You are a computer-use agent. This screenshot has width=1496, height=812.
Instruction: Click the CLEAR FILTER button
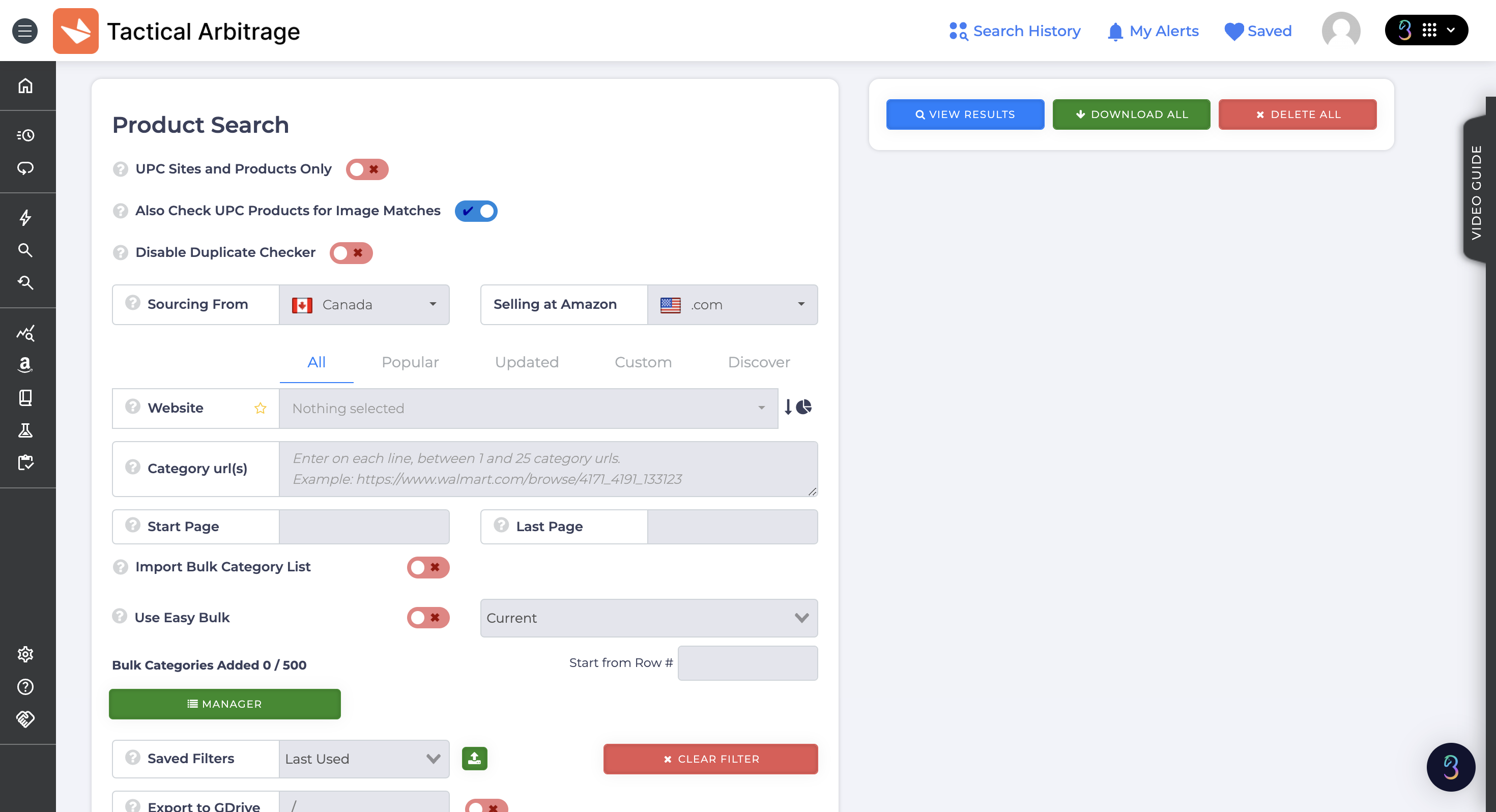(x=711, y=759)
